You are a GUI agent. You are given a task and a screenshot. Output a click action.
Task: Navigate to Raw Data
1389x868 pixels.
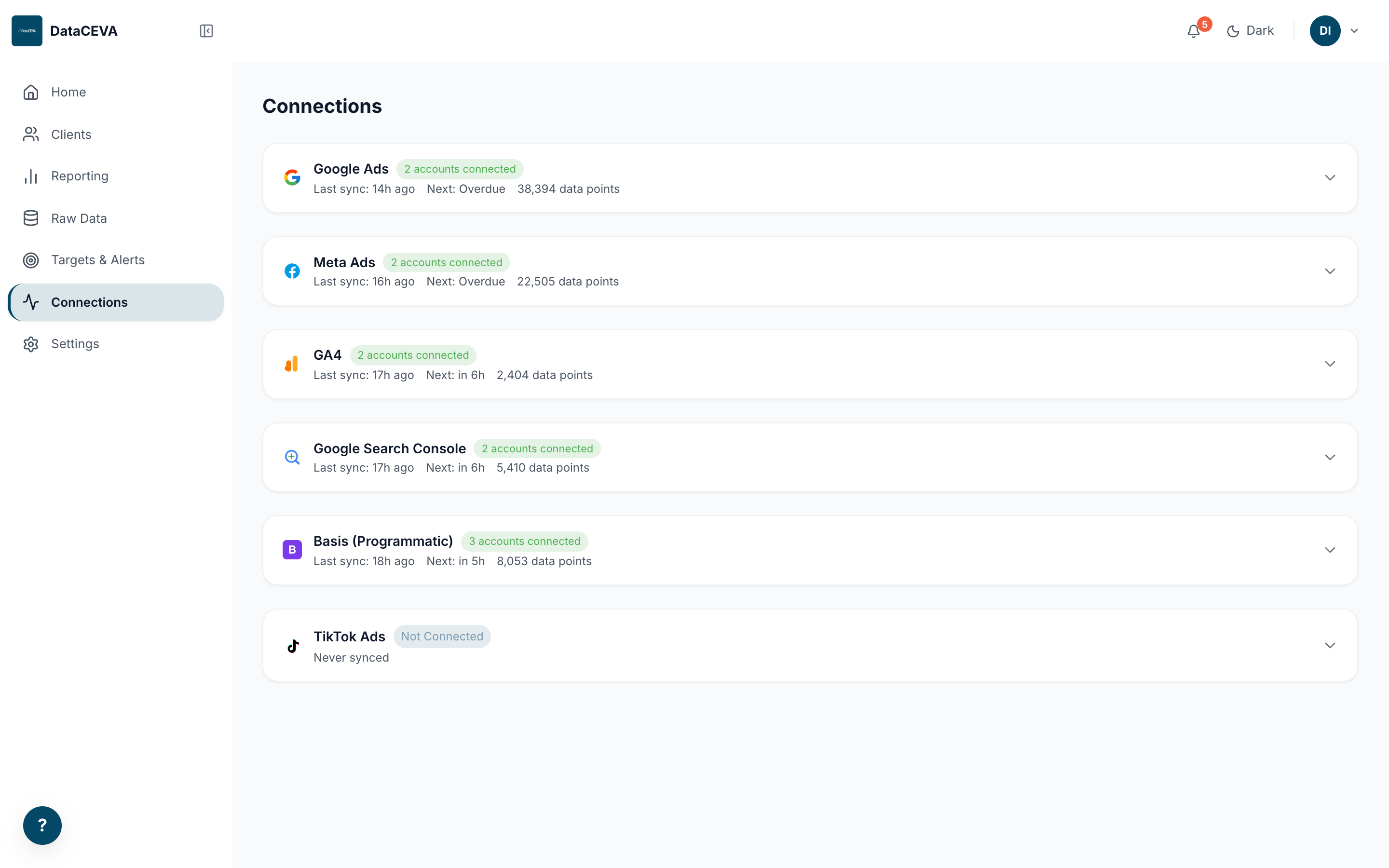click(116, 218)
